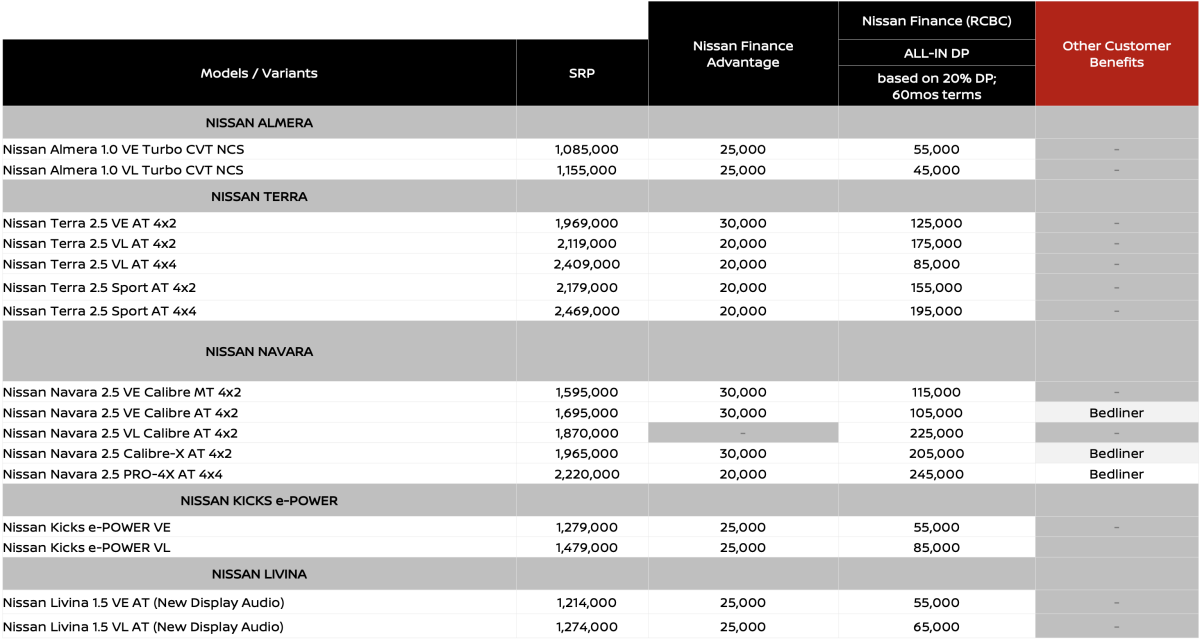Click the 1,969,000 SRP price cell
Viewport: 1200px width, 641px height.
586,223
